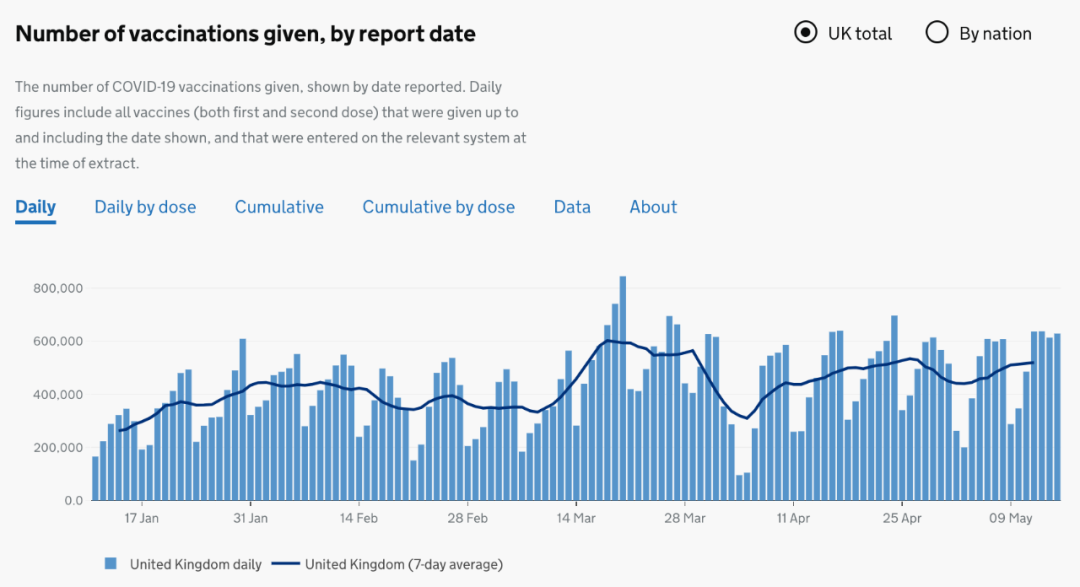Viewport: 1080px width, 587px height.
Task: Click the 14 Mar axis label
Action: [x=576, y=518]
